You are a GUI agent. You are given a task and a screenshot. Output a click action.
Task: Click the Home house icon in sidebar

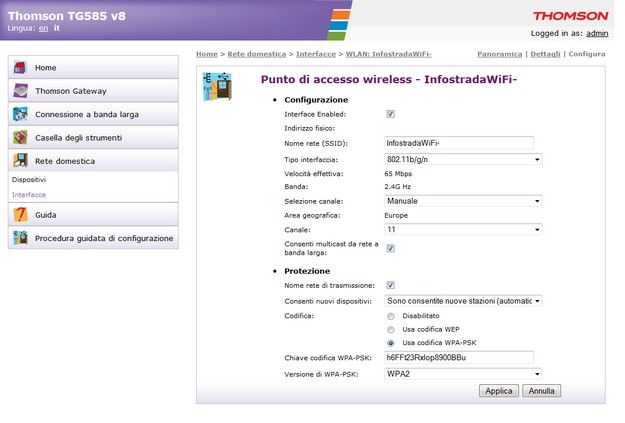click(x=20, y=67)
